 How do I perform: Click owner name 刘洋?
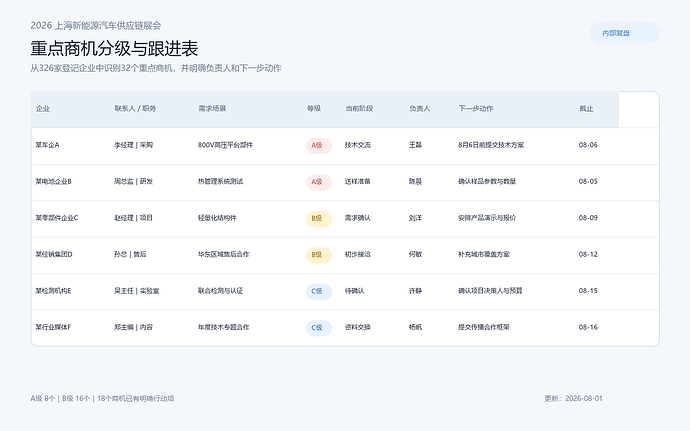tap(415, 218)
